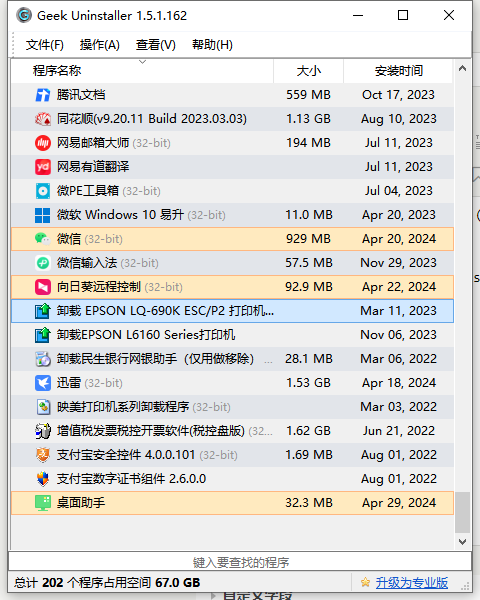Click the EPSON LQ-690K uninstall icon
480x600 pixels.
click(x=42, y=311)
